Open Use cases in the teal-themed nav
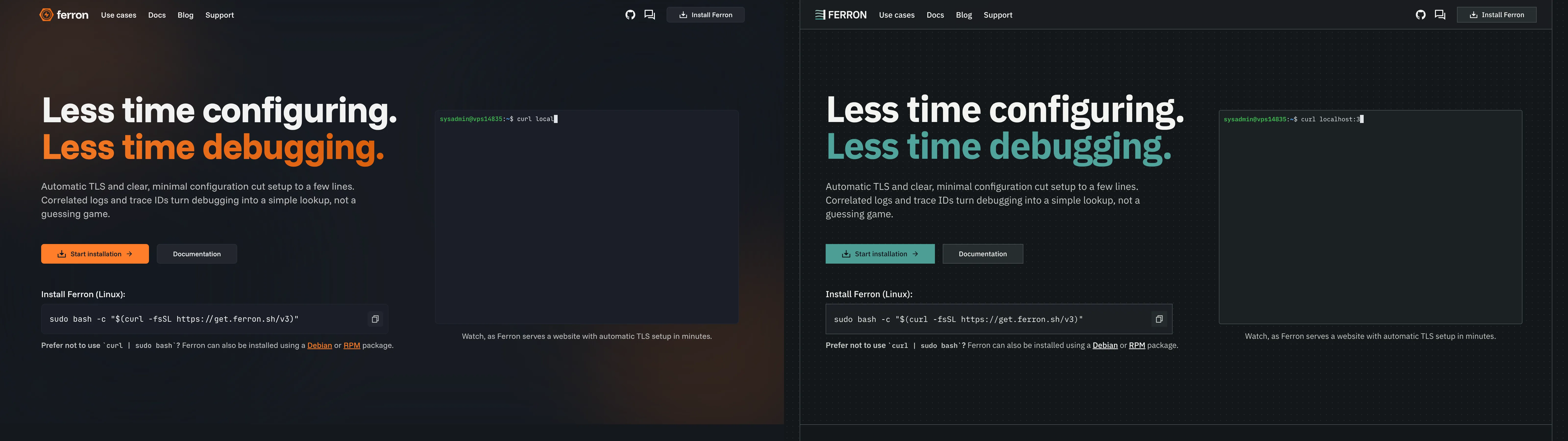 [x=897, y=15]
